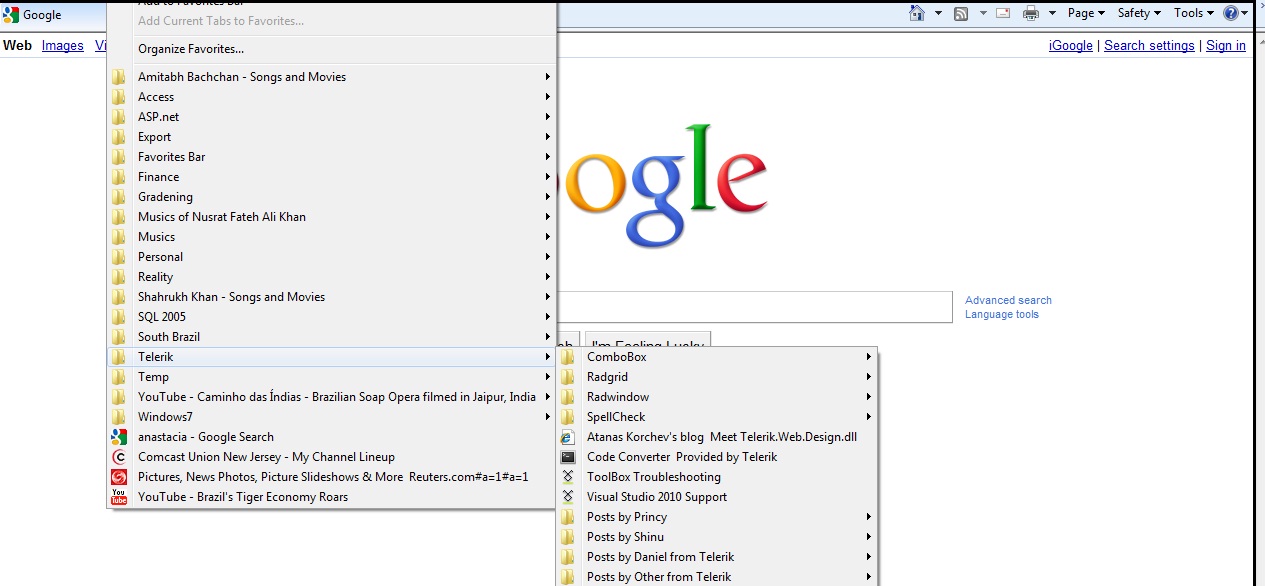The width and height of the screenshot is (1265, 586).
Task: Click the Radwindow folder icon
Action: [568, 397]
